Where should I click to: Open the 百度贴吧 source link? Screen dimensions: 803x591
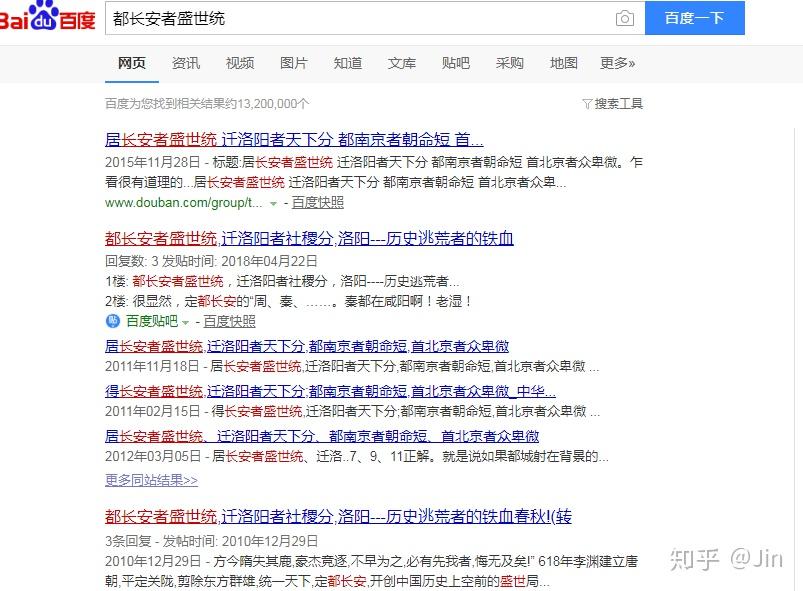click(152, 321)
